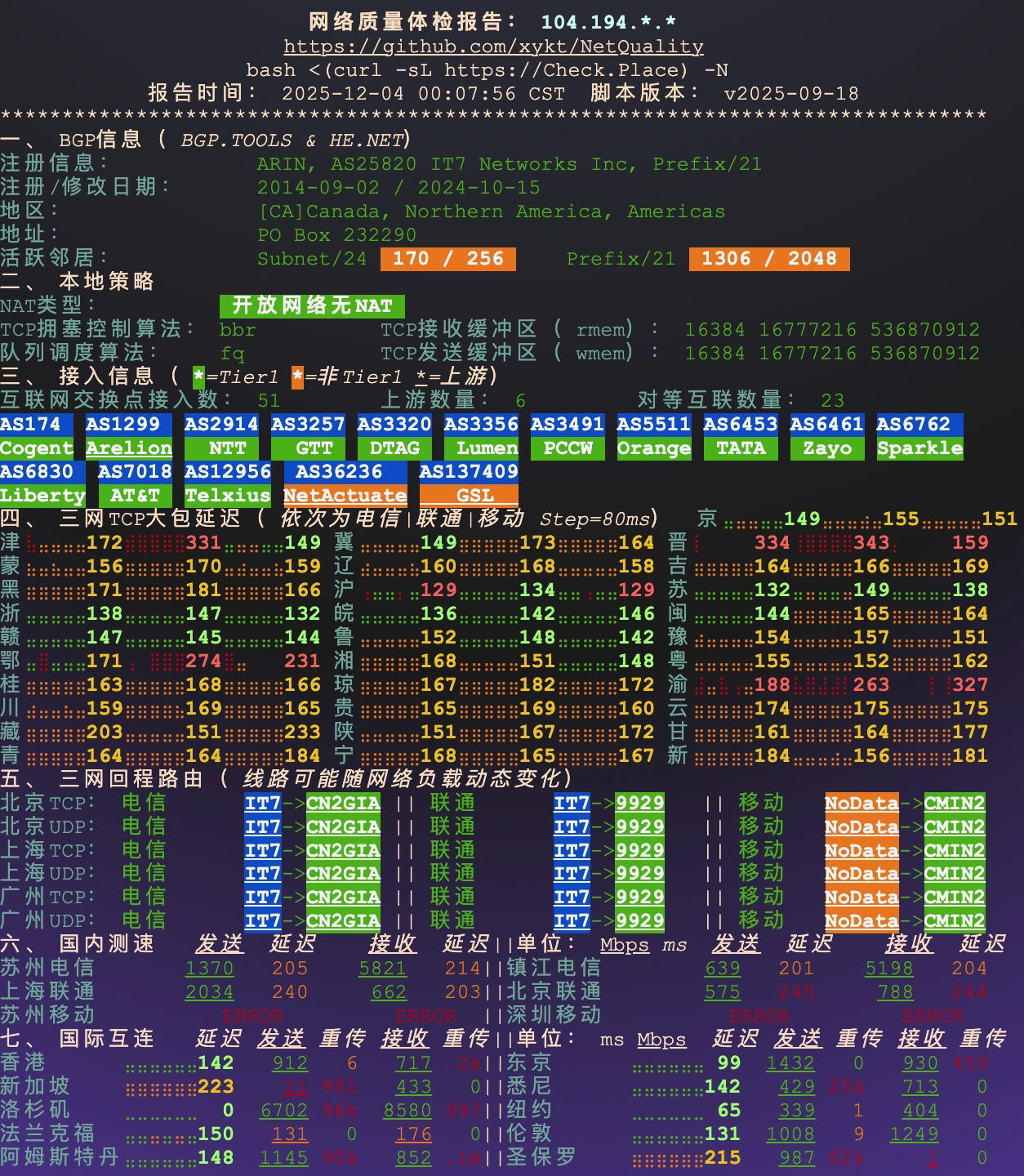The height and width of the screenshot is (1176, 1024).
Task: Select the orange GSL AS137409 label
Action: point(469,495)
